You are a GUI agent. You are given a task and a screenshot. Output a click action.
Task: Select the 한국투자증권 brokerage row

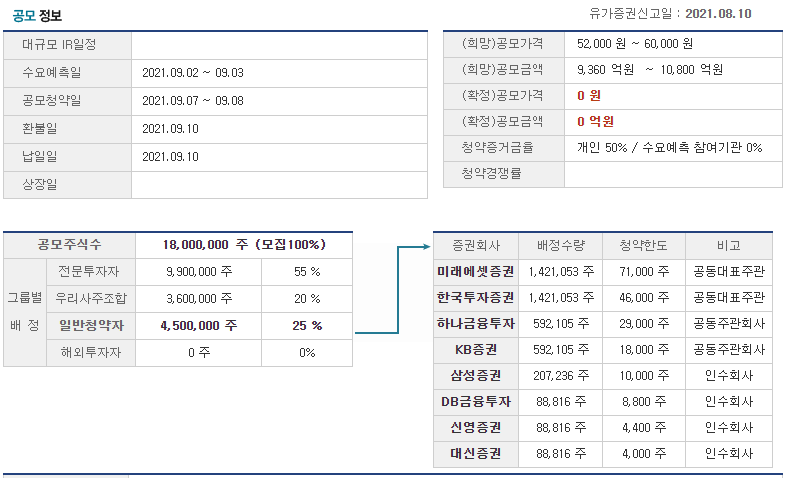(603, 298)
